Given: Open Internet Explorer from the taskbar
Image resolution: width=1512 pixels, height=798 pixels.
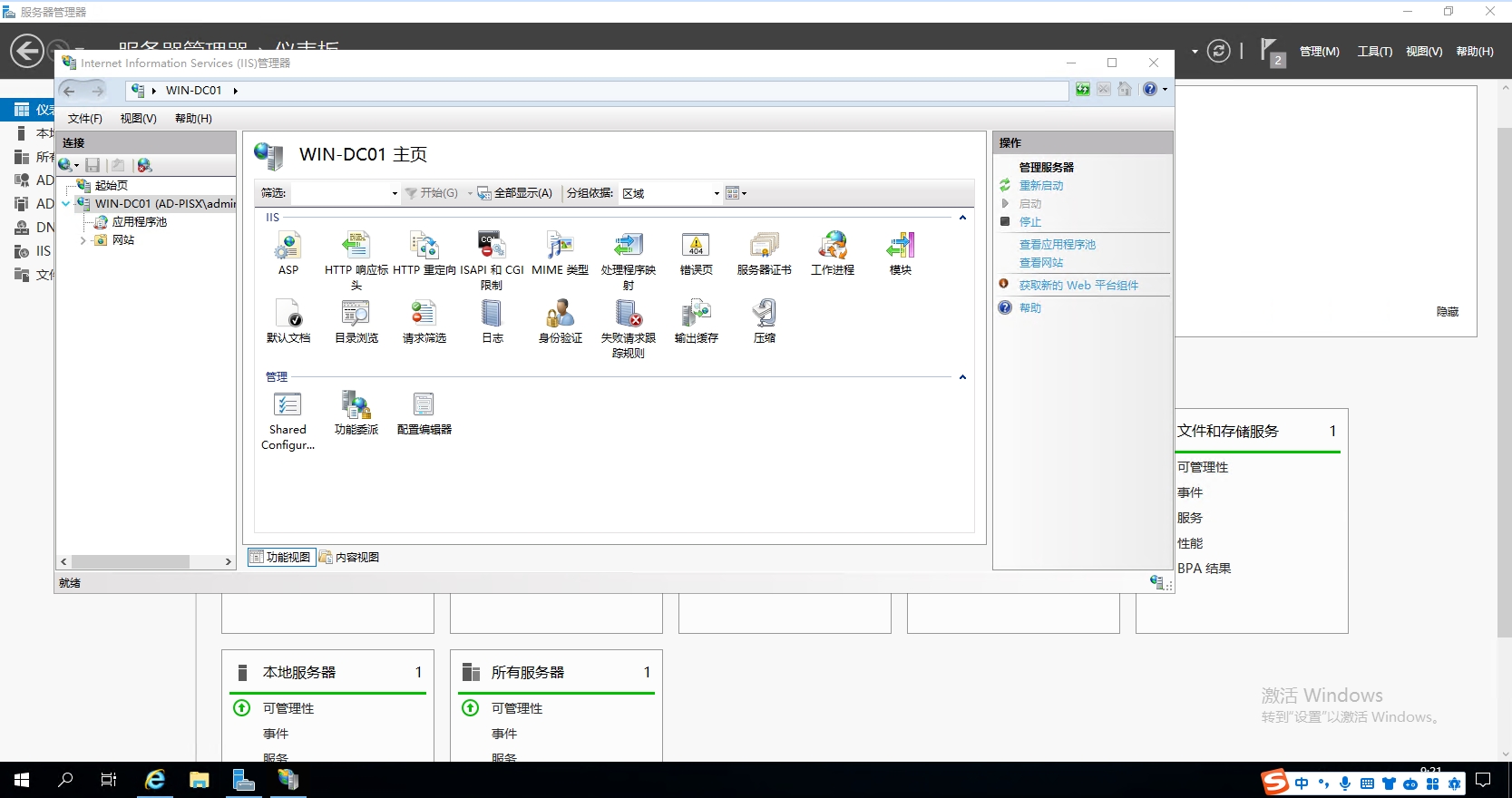Looking at the screenshot, I should pyautogui.click(x=155, y=780).
